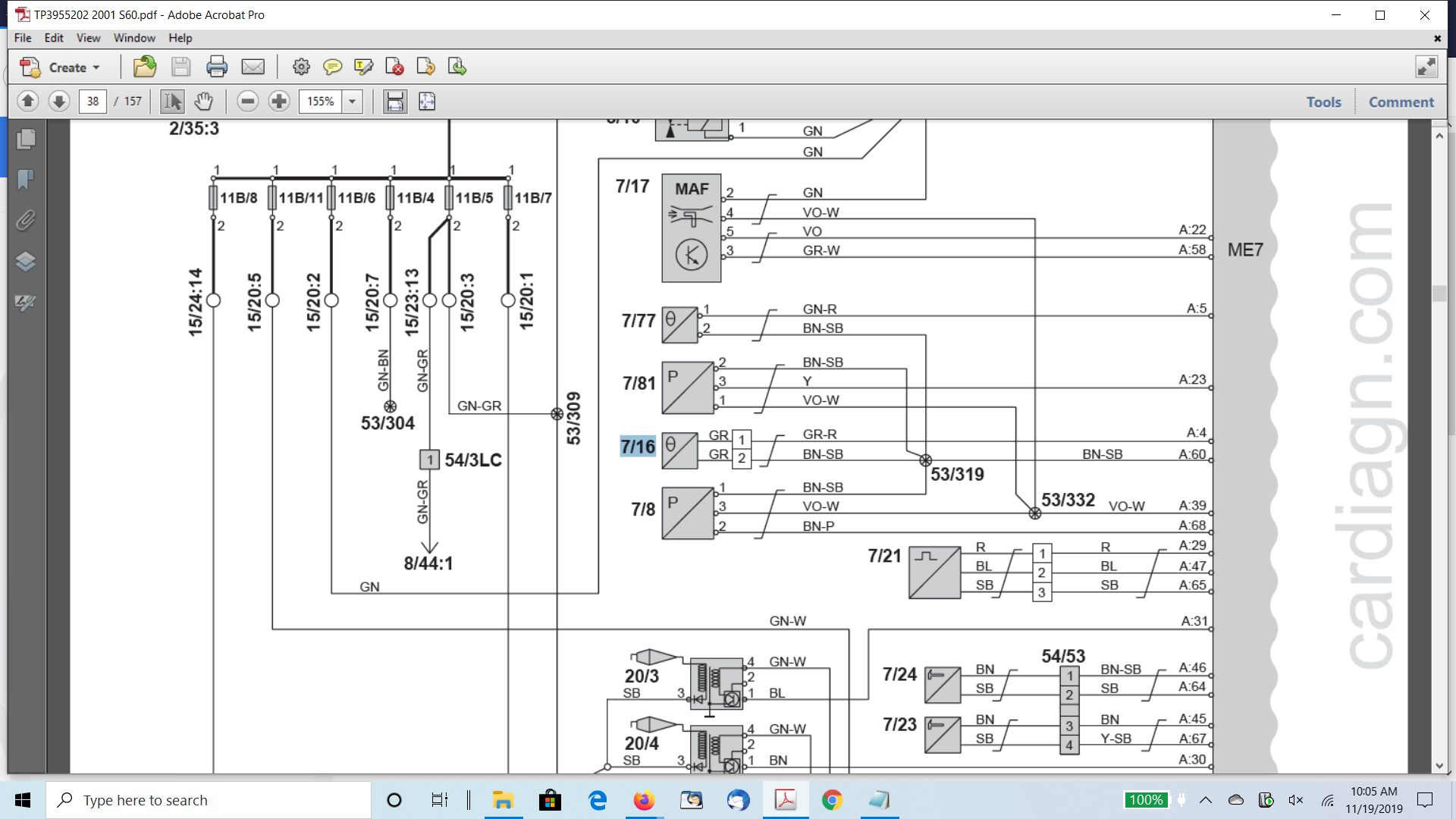Go to previous page arrow
Image resolution: width=1456 pixels, height=819 pixels.
[x=28, y=101]
